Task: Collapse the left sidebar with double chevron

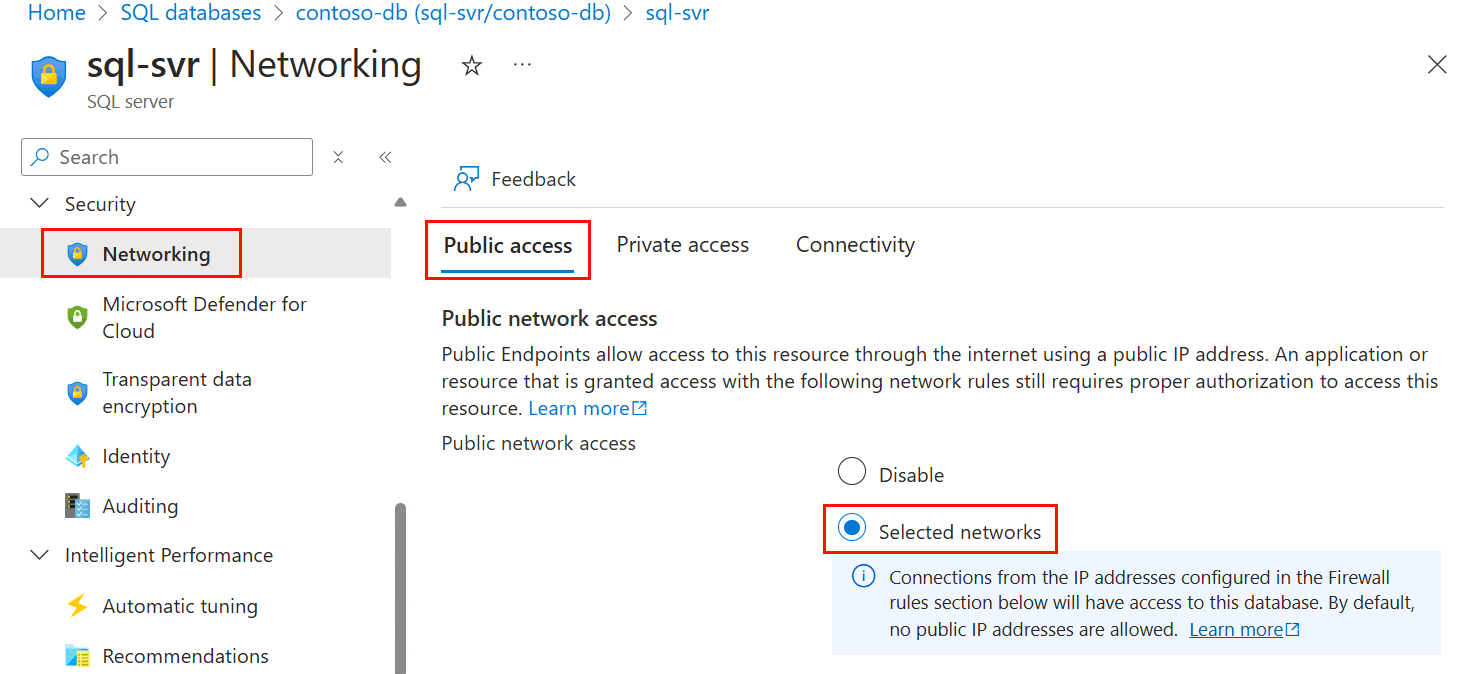Action: (385, 157)
